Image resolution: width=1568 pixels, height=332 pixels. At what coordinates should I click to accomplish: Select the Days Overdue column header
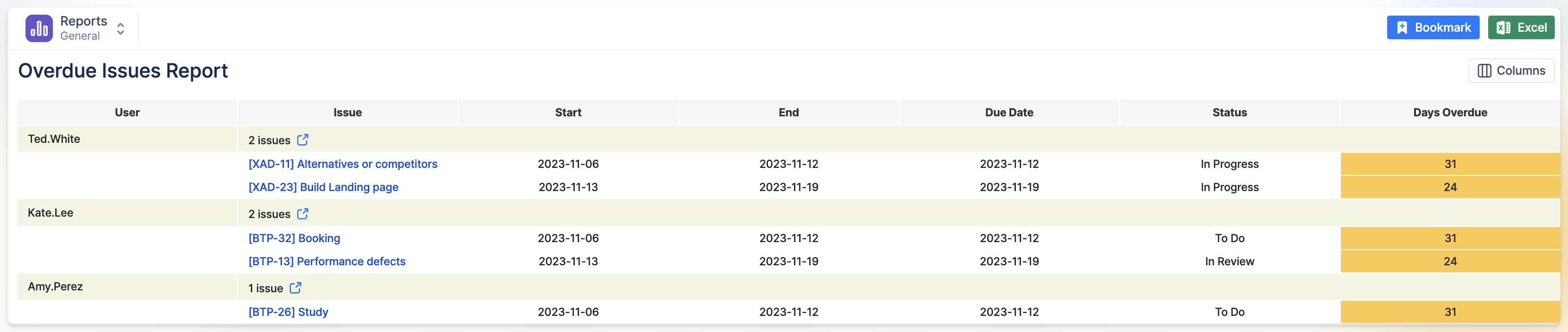click(1449, 112)
